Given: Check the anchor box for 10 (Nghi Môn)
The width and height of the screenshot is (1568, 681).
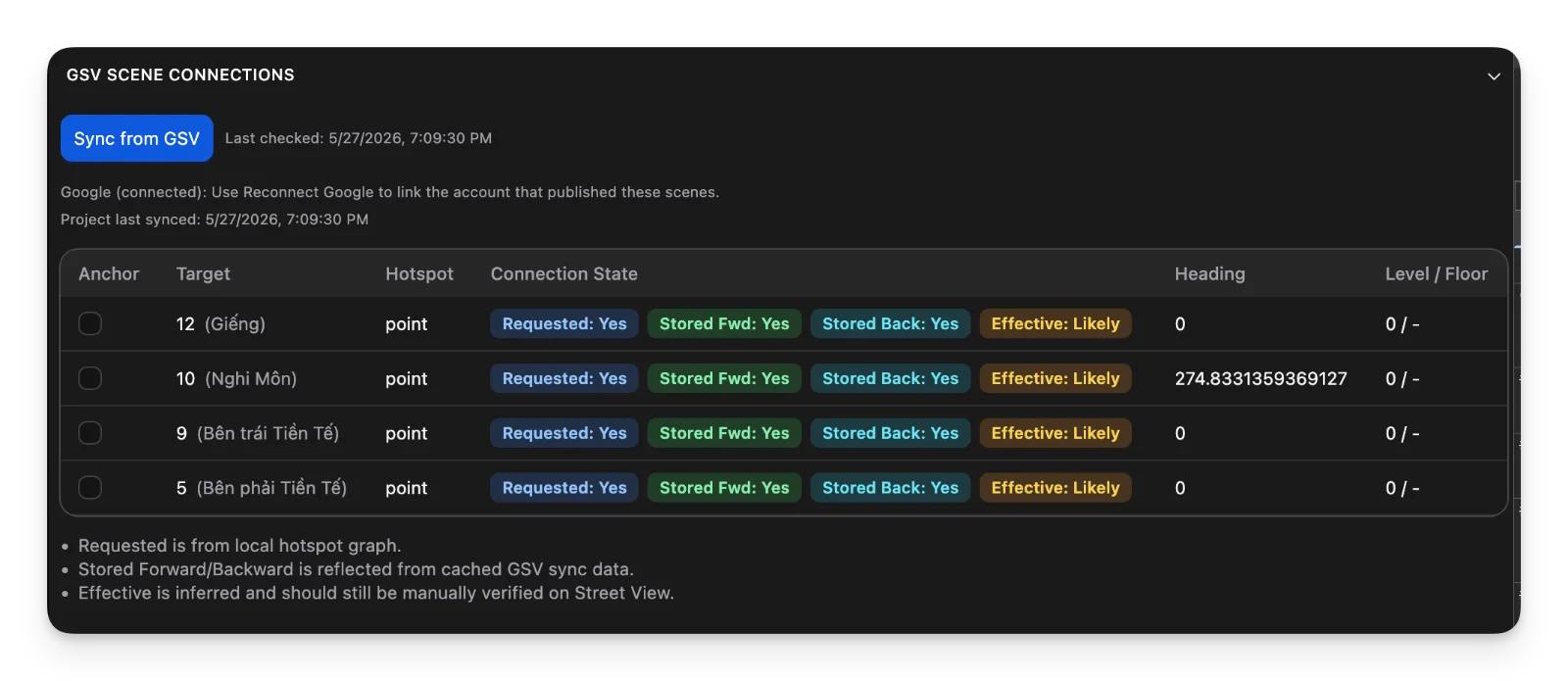Looking at the screenshot, I should [x=90, y=378].
